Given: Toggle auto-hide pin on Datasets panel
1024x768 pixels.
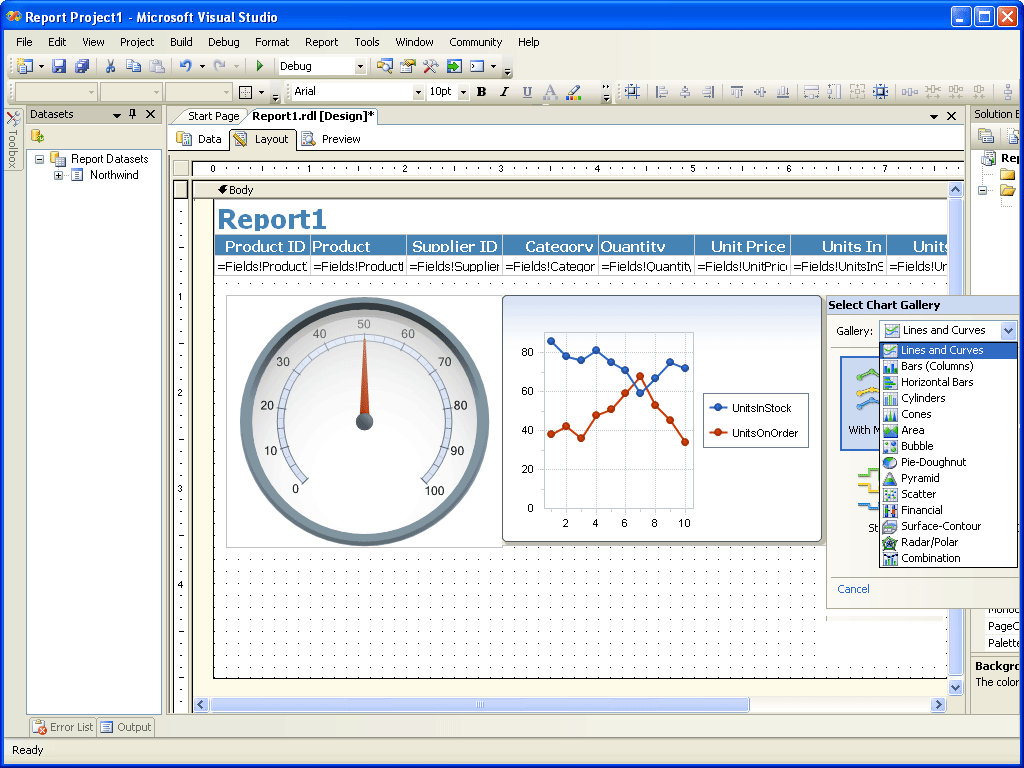Looking at the screenshot, I should point(133,114).
